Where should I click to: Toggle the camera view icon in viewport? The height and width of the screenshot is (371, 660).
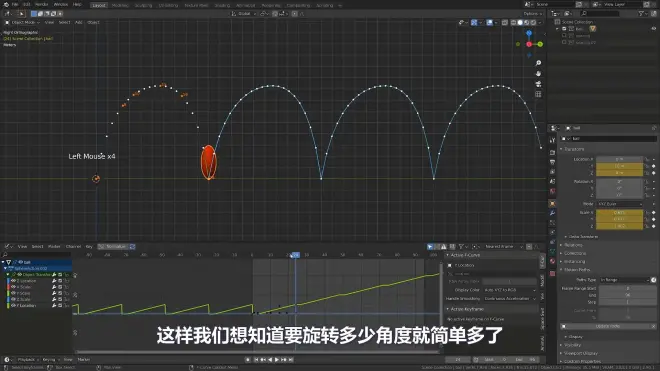click(538, 84)
